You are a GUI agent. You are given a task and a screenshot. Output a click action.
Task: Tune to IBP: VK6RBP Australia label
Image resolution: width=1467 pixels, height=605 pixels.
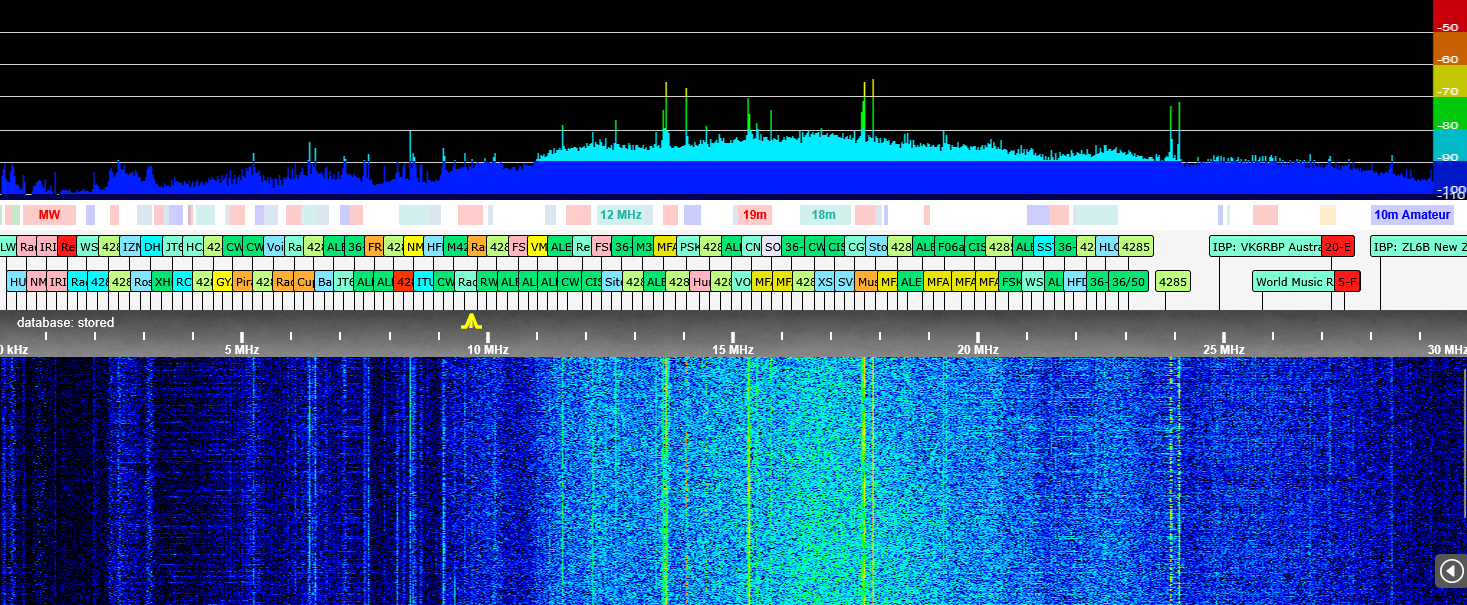[1265, 247]
